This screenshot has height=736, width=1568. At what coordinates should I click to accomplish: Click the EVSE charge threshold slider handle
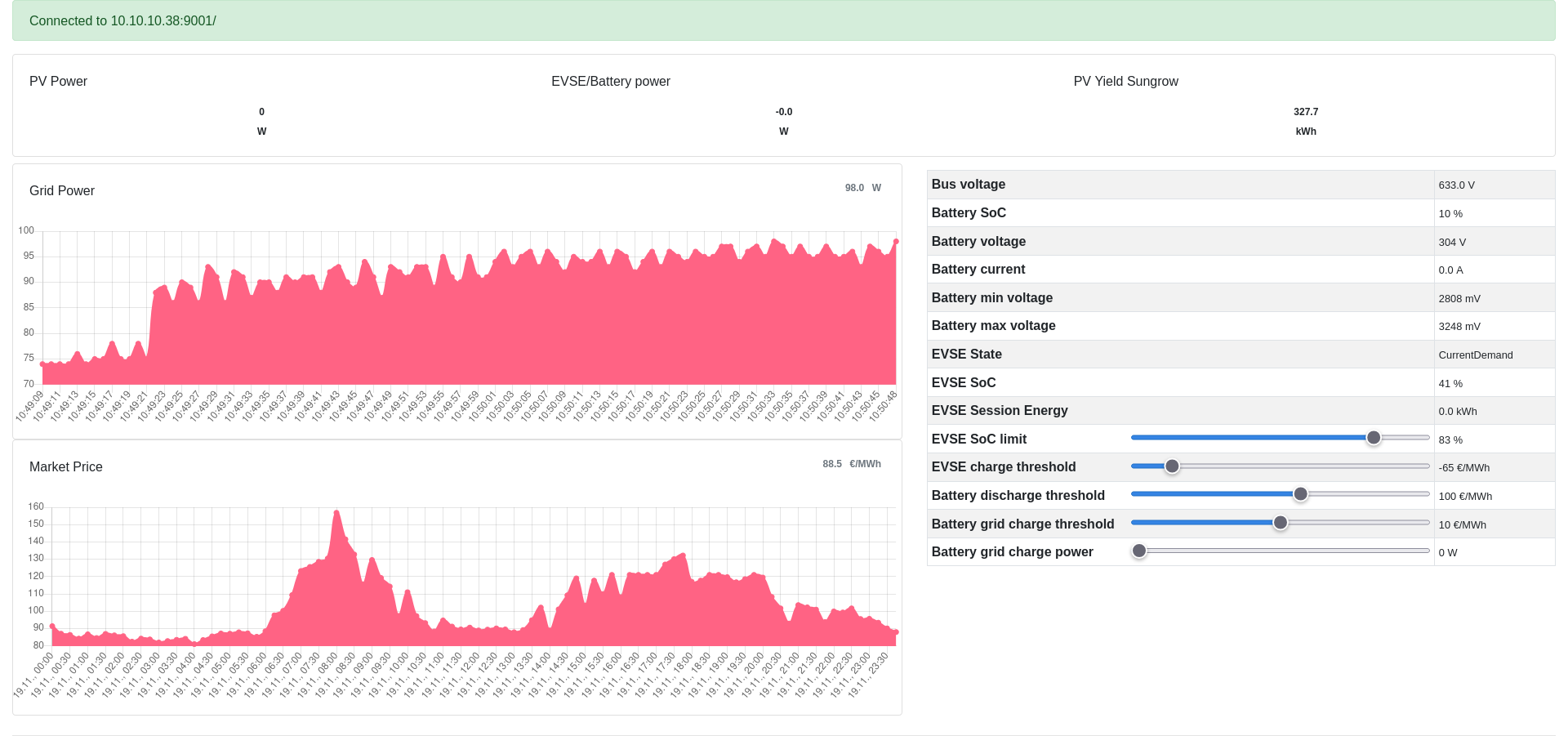pos(1172,466)
